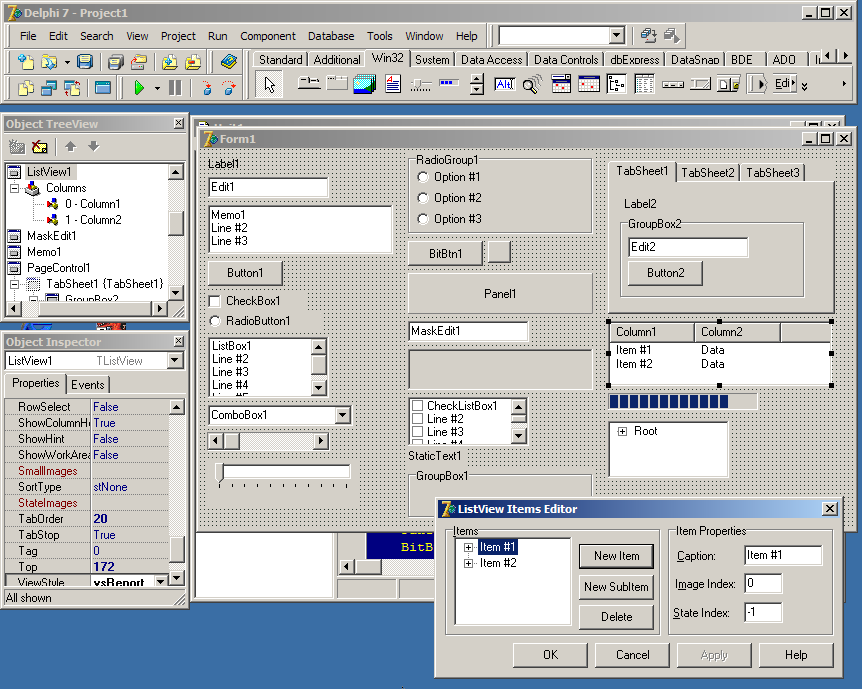
Task: Select the Animate component icon
Action: [x=533, y=84]
